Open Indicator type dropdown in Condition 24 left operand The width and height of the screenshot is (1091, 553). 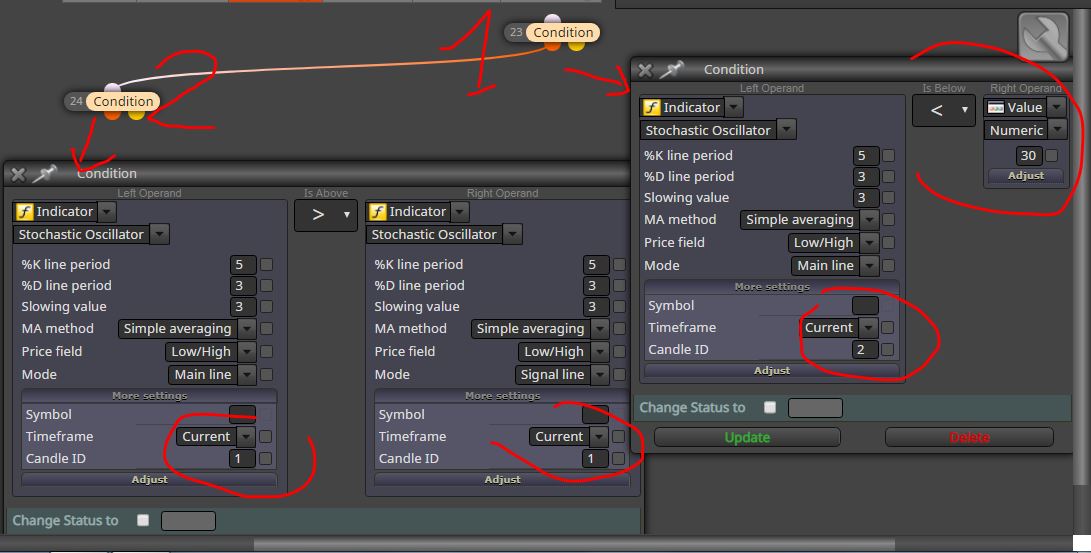coord(106,211)
